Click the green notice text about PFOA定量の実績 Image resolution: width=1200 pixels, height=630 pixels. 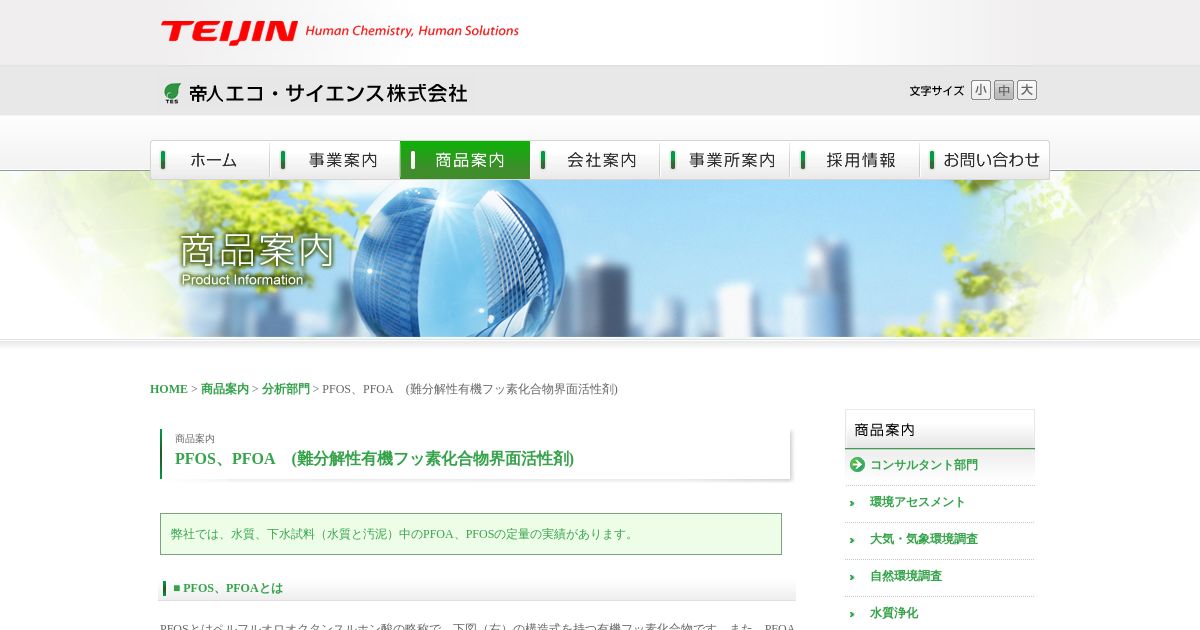pos(404,534)
